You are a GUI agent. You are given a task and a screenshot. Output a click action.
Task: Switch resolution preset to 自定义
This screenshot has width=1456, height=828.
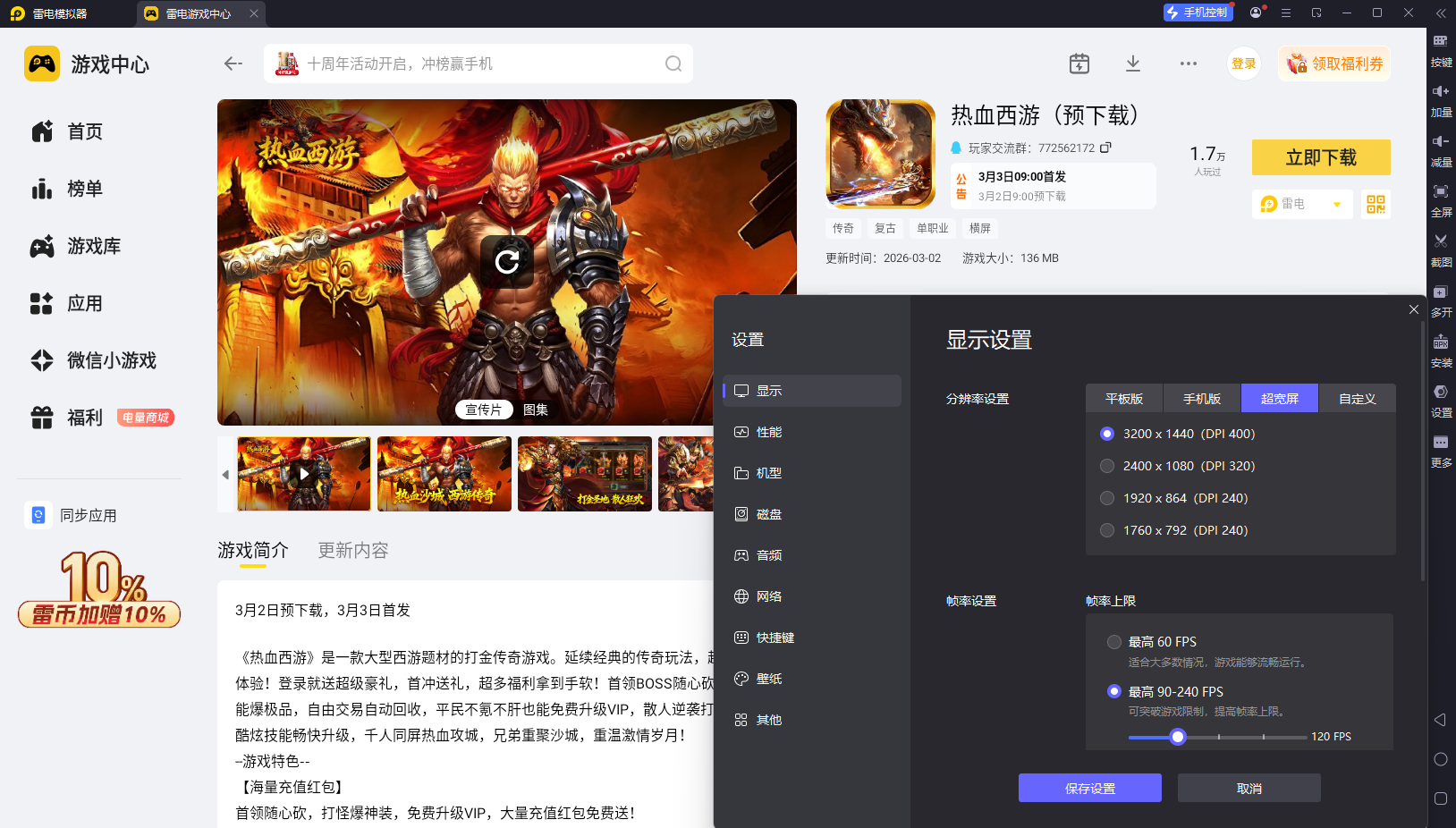1358,399
